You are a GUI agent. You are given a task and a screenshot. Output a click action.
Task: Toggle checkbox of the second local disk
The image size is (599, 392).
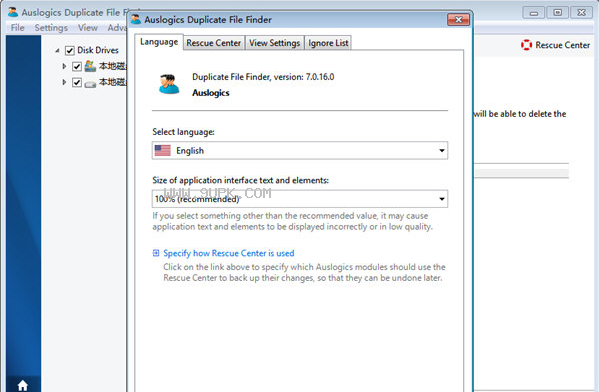pos(77,83)
